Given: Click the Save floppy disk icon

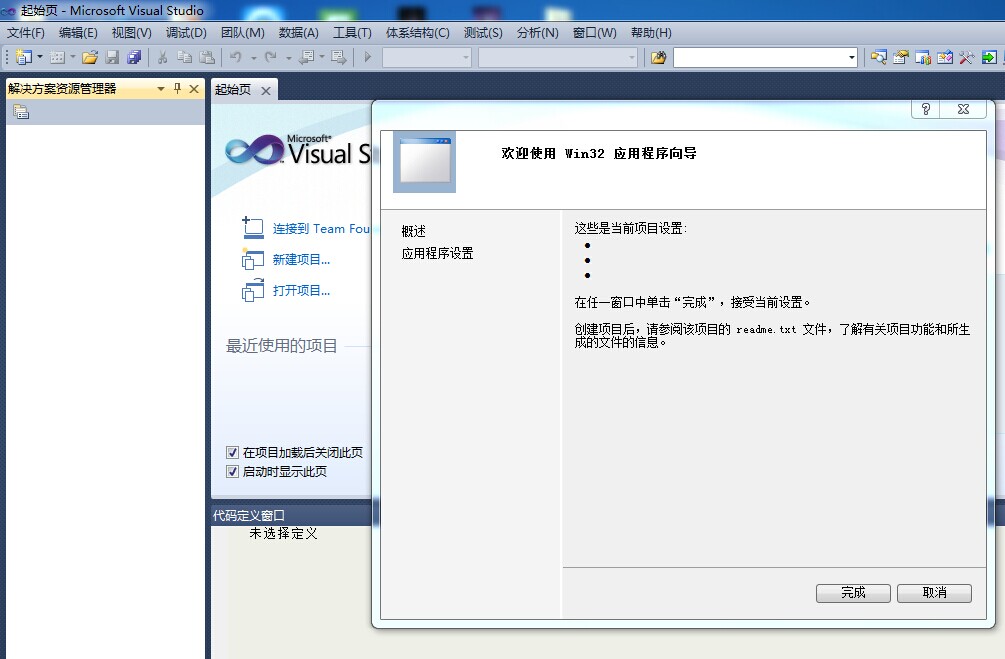Looking at the screenshot, I should click(x=112, y=57).
